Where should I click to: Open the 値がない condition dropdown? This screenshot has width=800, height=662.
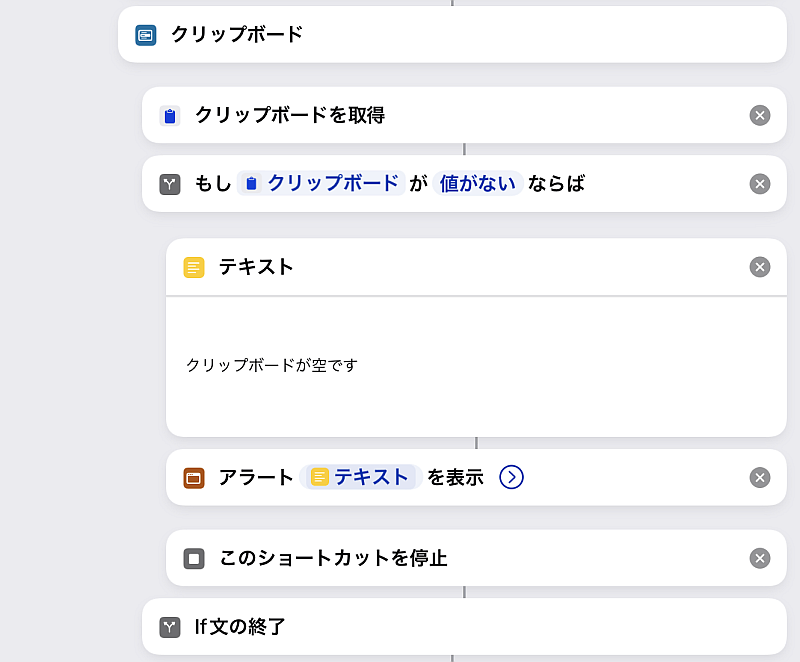tap(478, 184)
